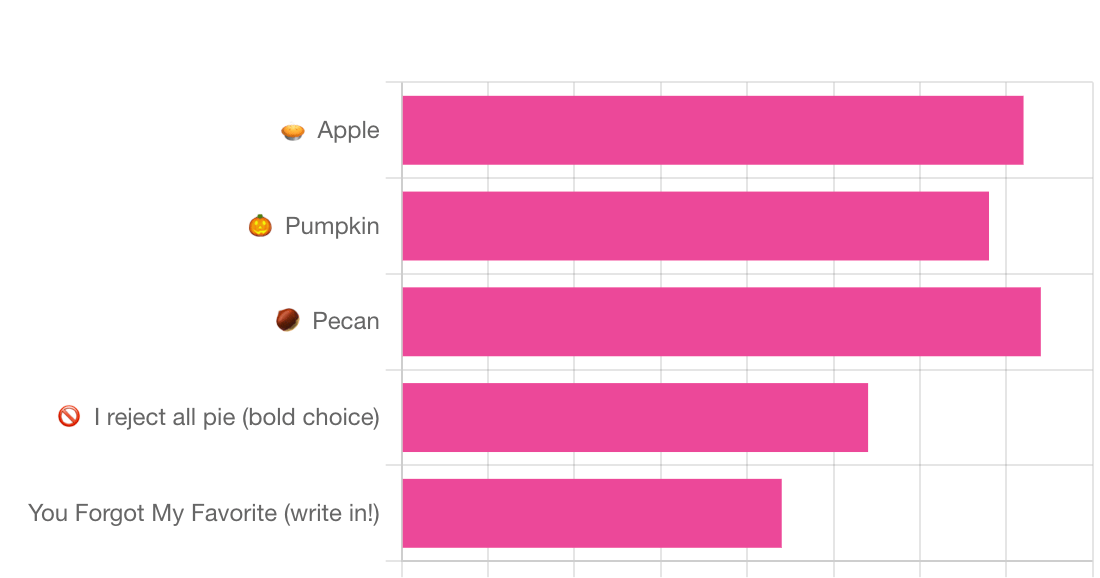Click the shortest bar for write-in favorites
This screenshot has height=578, width=1100.
coord(591,513)
